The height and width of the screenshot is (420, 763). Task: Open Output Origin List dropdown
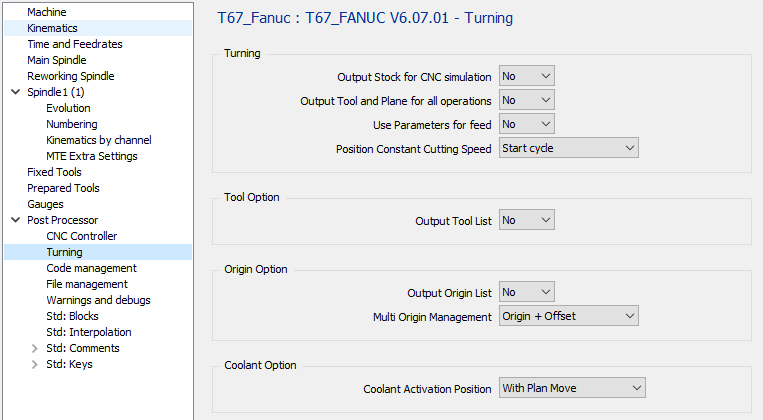526,292
